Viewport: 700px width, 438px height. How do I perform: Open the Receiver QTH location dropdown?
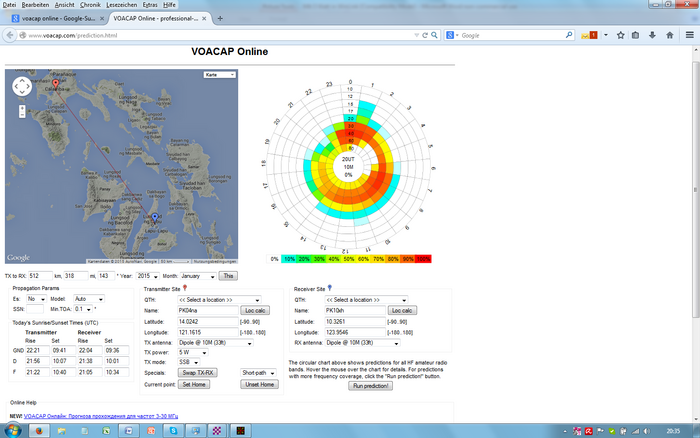click(366, 300)
